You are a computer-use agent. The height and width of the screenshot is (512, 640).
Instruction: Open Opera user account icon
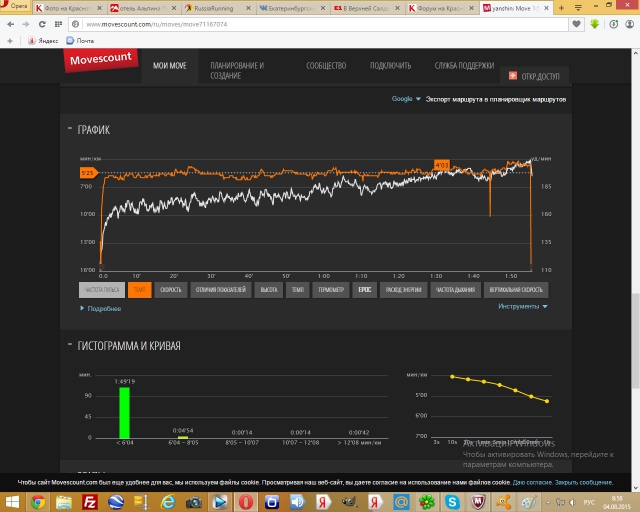click(x=629, y=24)
